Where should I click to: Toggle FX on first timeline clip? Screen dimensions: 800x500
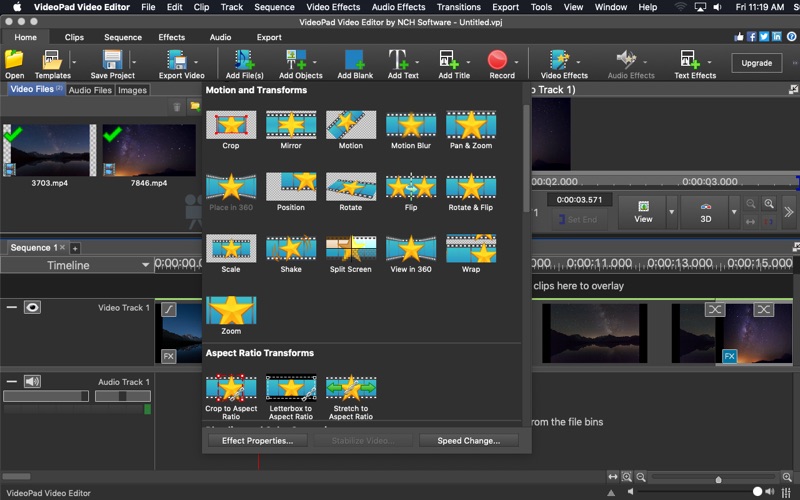[169, 355]
